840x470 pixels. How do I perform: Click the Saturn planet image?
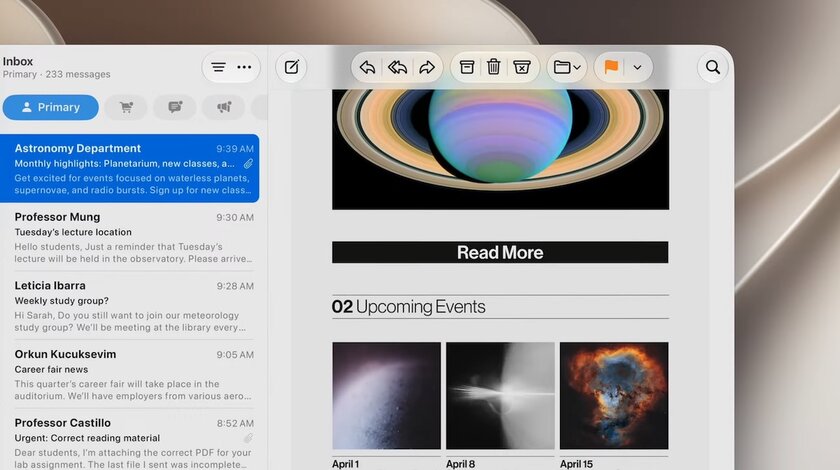(x=500, y=149)
